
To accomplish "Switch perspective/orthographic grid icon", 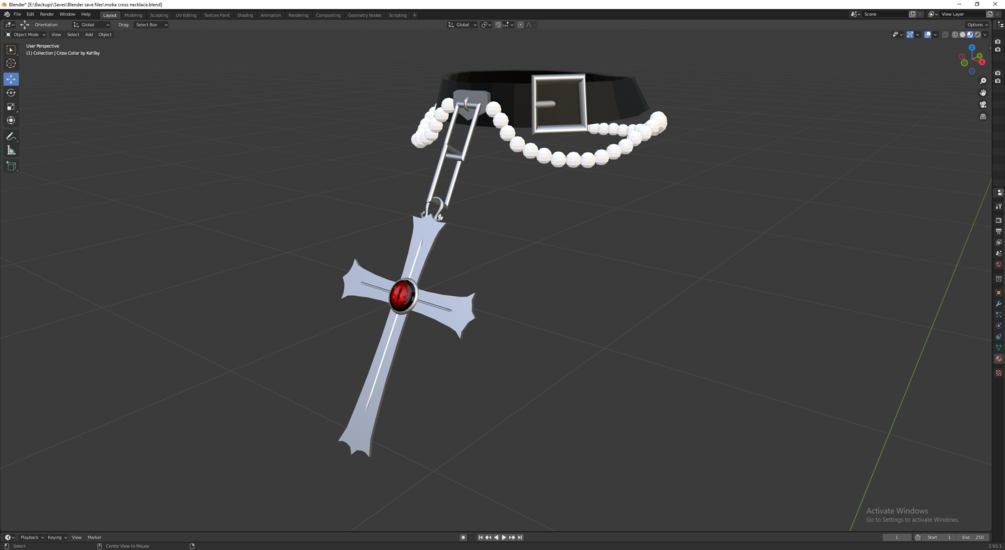I will tap(983, 117).
